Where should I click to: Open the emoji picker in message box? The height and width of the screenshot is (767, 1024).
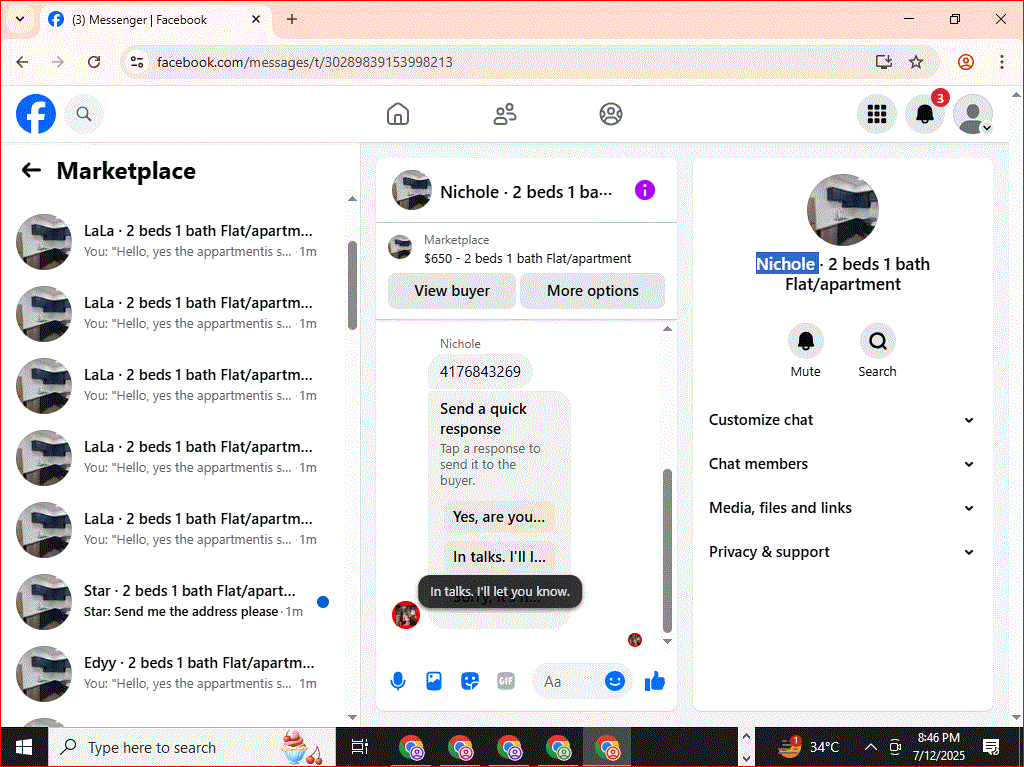pos(614,681)
